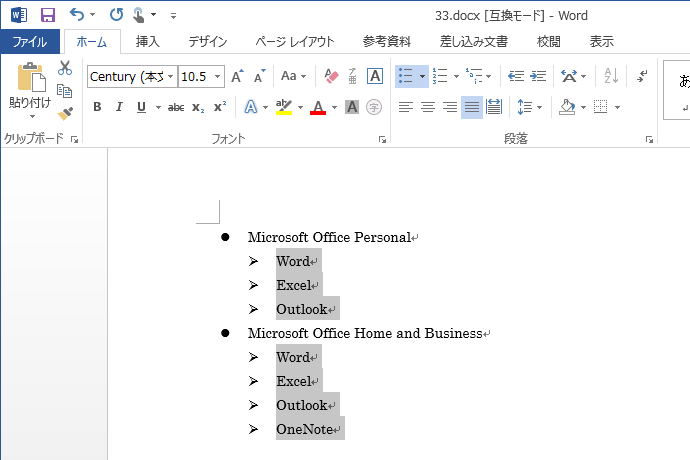The image size is (690, 460).
Task: Switch to the デザイン tab
Action: point(208,42)
